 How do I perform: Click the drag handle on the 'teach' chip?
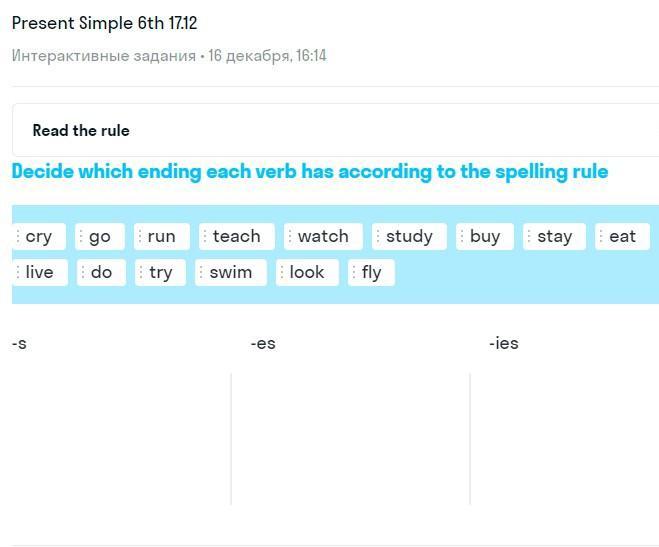[205, 236]
